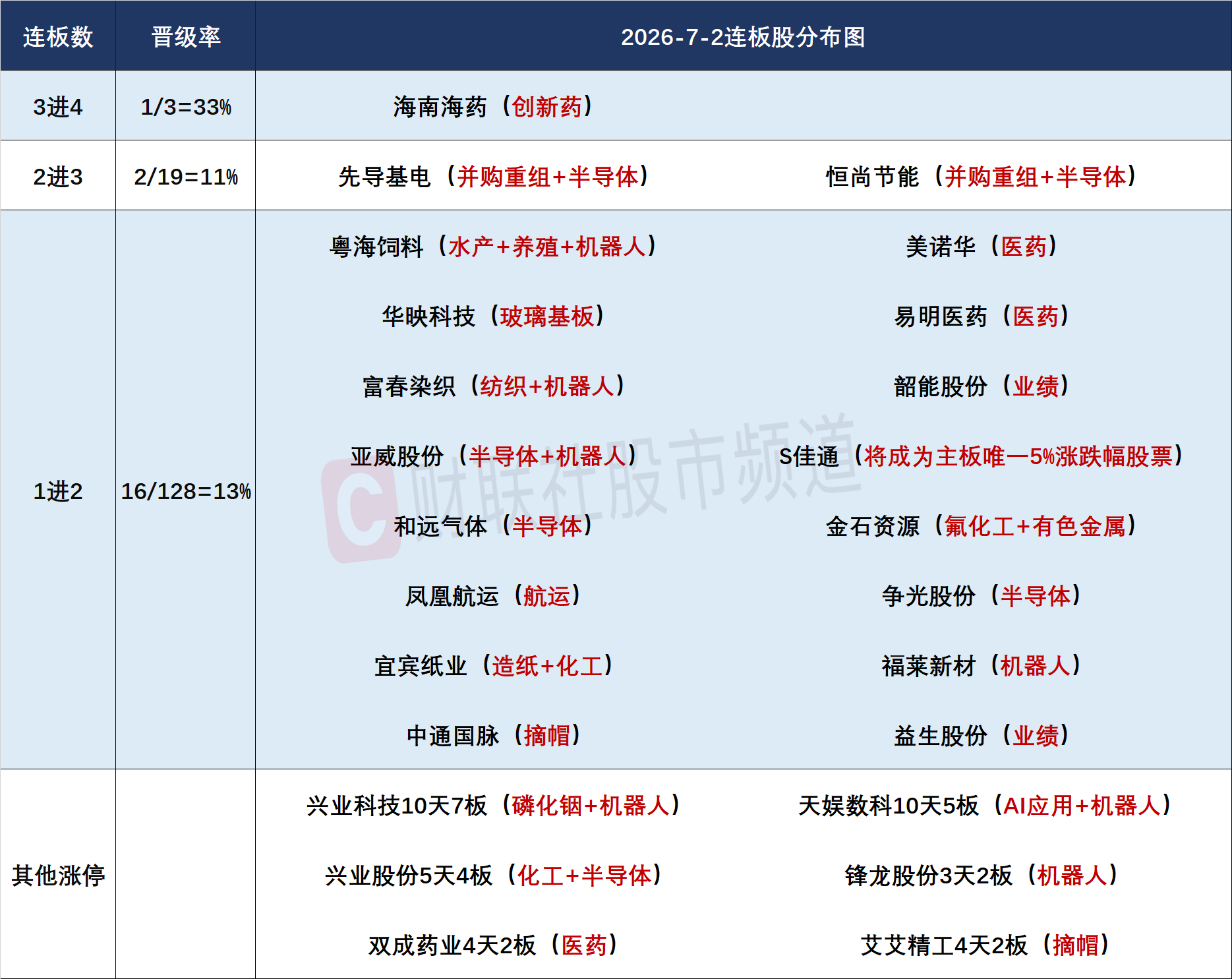Click 中通国脉 摘帽 entry
Screen dimensions: 1232x979
pos(493,735)
